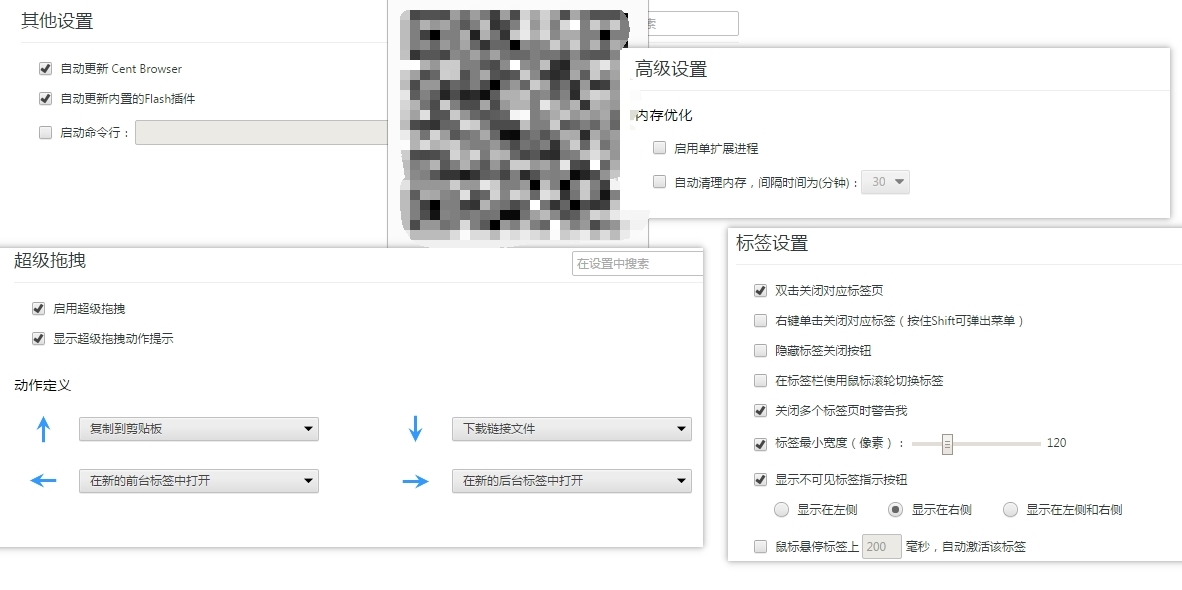Select 显示在左侧 radio button
Screen dimensions: 1182x590
pyautogui.click(x=782, y=509)
